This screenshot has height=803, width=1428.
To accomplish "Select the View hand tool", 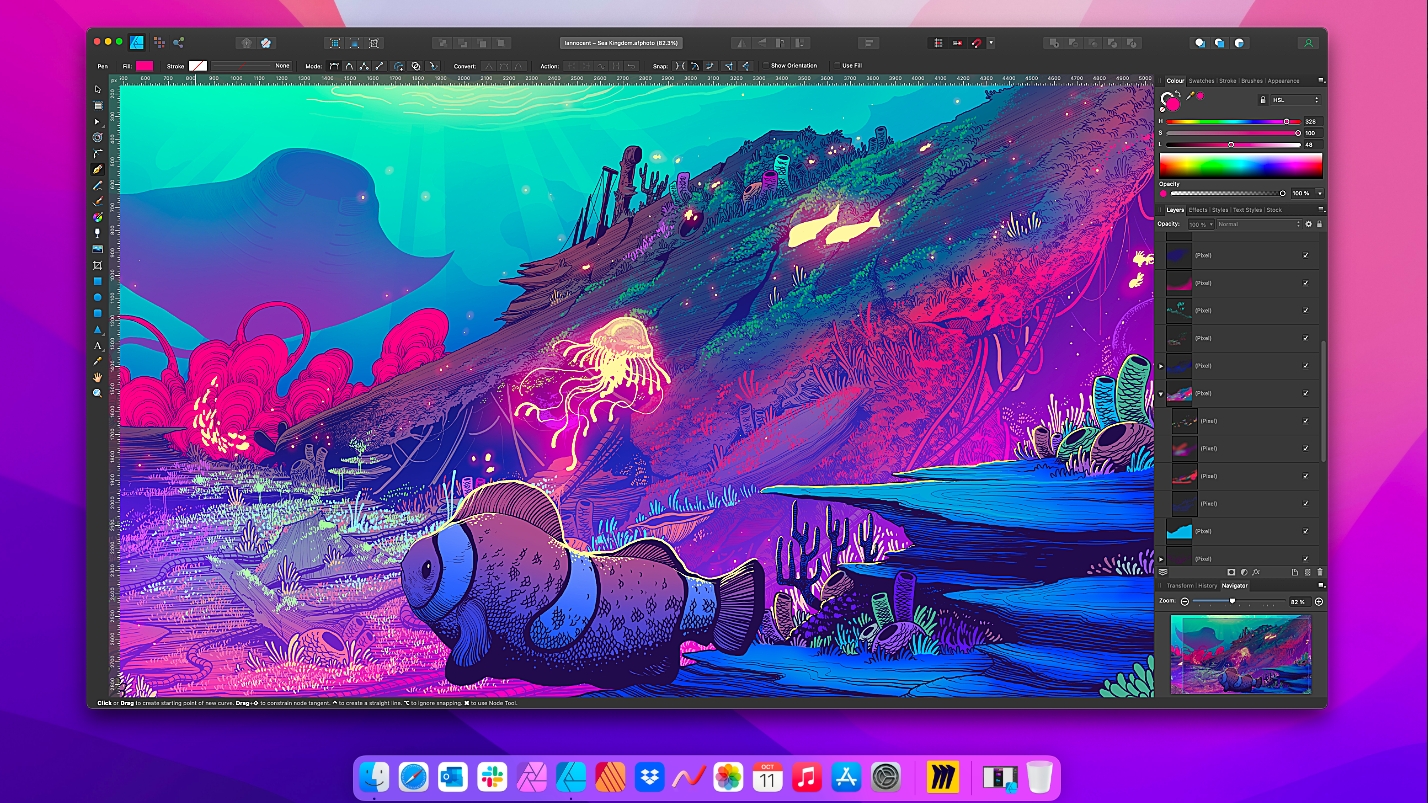I will 98,377.
